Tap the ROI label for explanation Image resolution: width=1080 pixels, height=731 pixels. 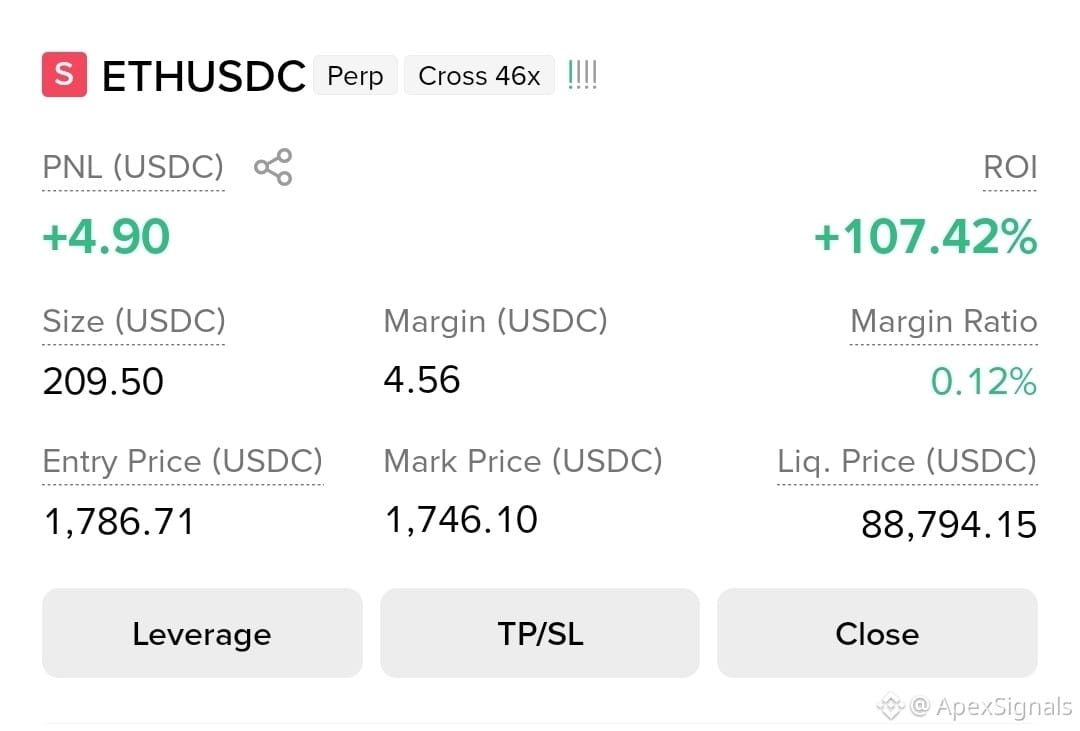coord(1010,167)
